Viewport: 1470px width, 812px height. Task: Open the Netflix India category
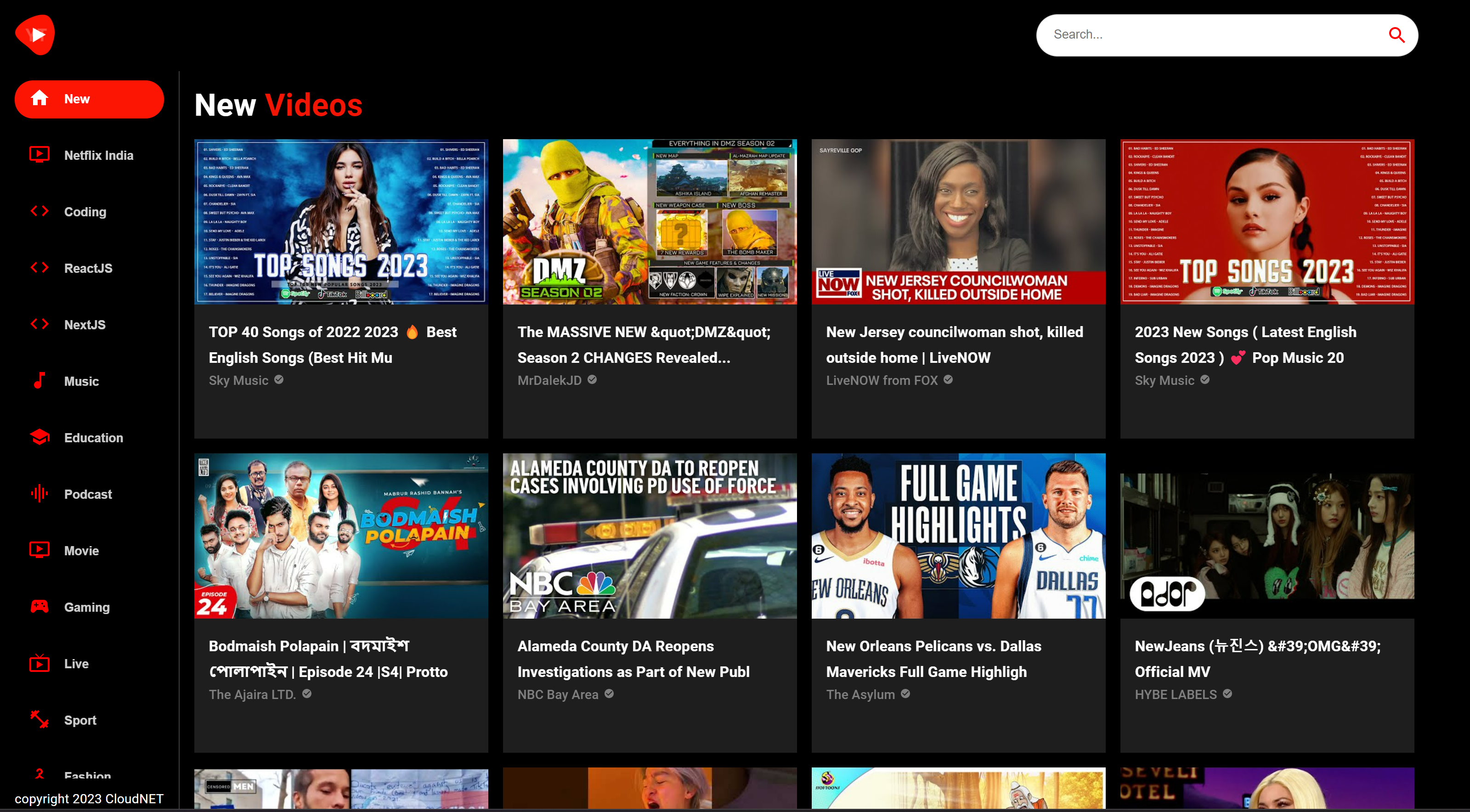(98, 155)
